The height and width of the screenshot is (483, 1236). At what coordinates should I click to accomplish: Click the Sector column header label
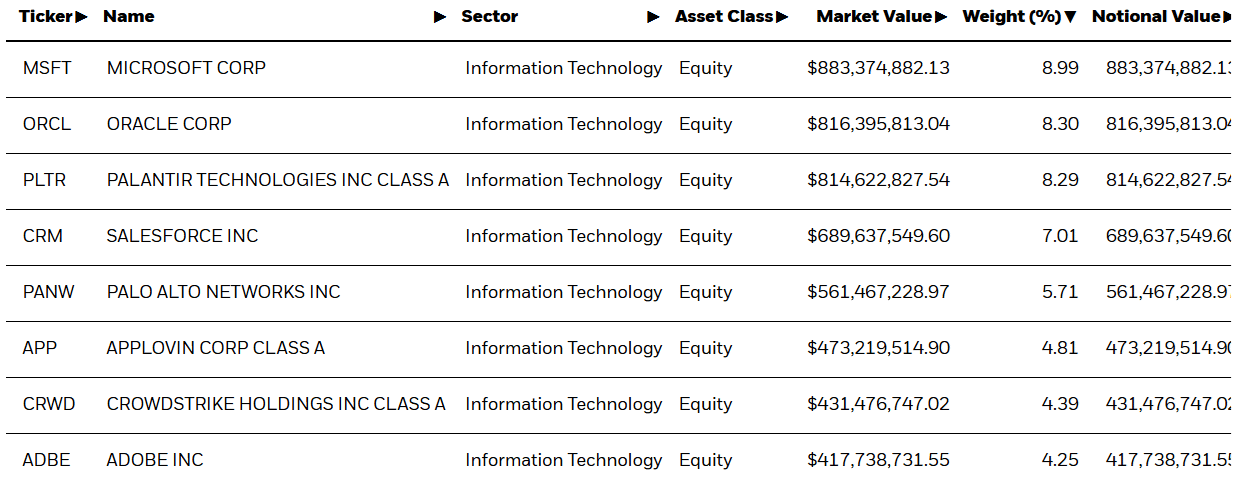click(490, 17)
